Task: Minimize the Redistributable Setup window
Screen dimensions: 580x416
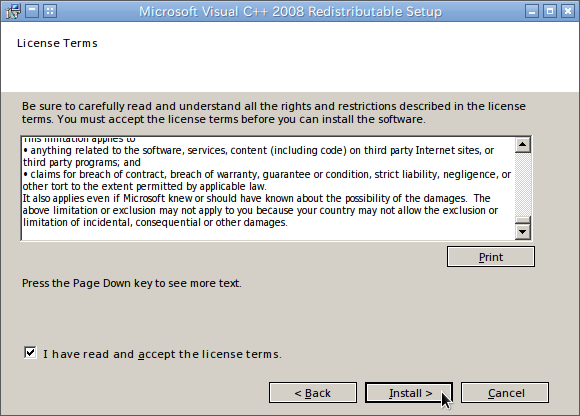Action: 532,11
